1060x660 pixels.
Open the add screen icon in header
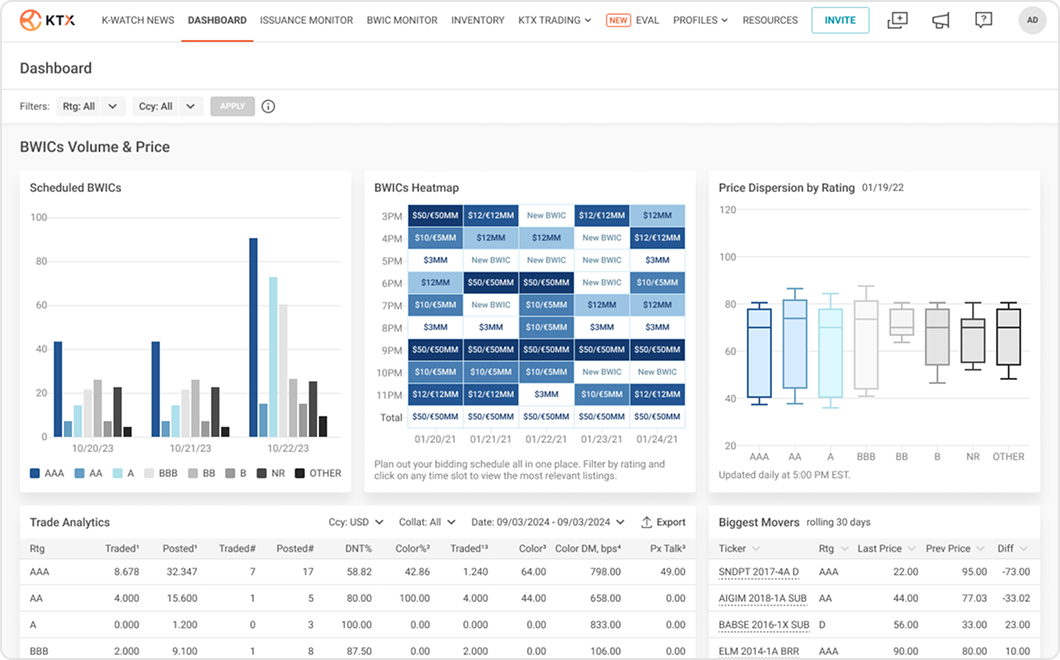click(897, 20)
